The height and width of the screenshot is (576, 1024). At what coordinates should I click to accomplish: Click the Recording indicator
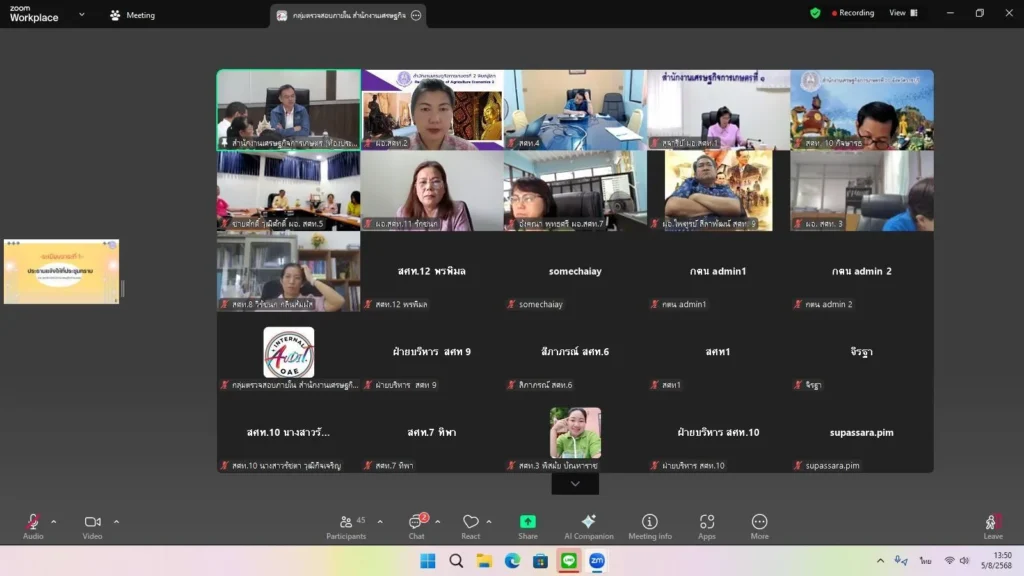click(x=853, y=13)
